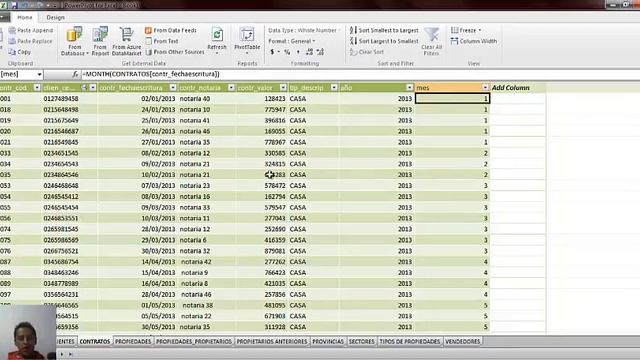Screen dimensions: 640x360
Task: Select the CONTRATOS sheet tab
Action: coord(95,341)
